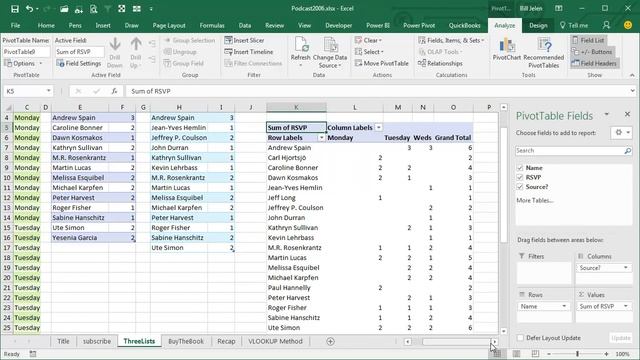
Task: Open the Name field dropdown in Rows
Action: (564, 306)
